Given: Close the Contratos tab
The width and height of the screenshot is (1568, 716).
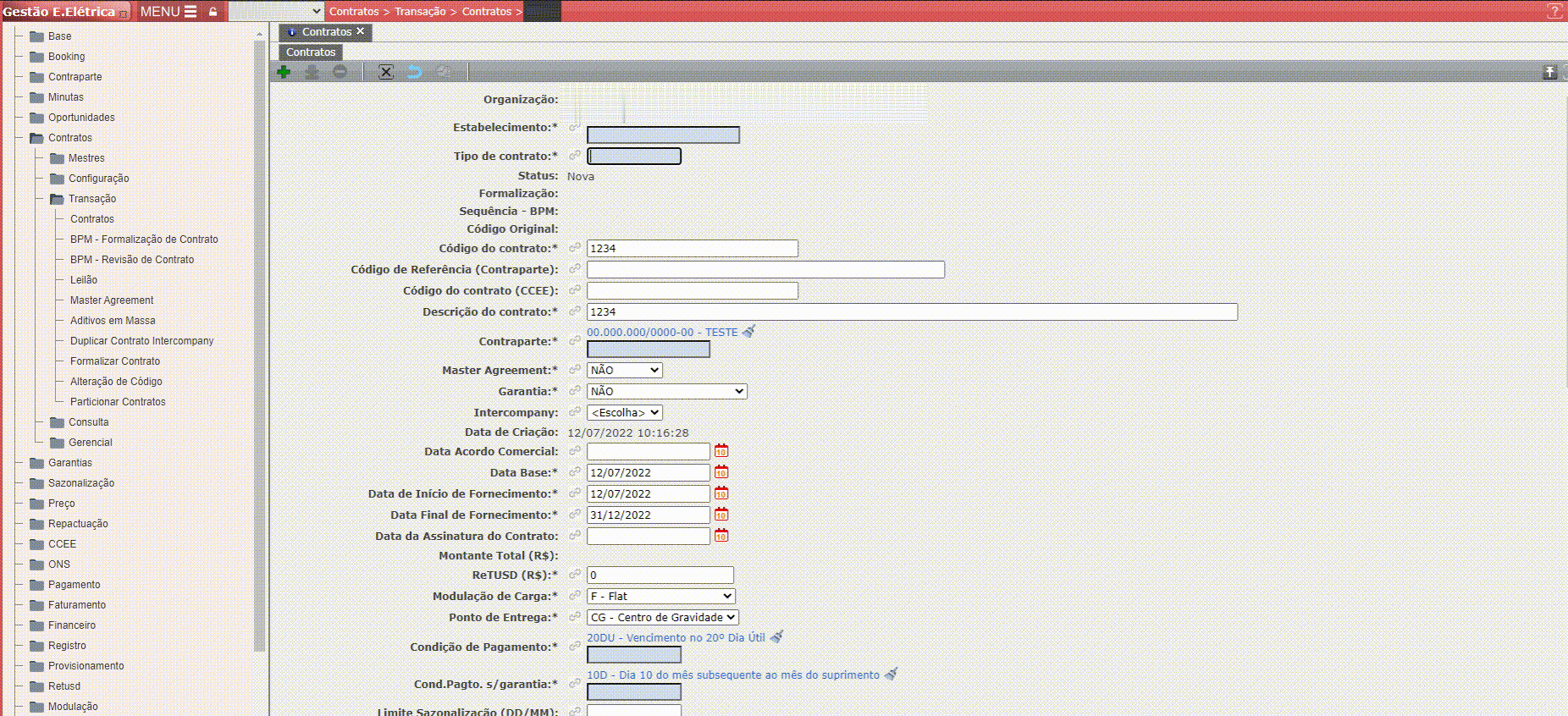Looking at the screenshot, I should point(361,31).
